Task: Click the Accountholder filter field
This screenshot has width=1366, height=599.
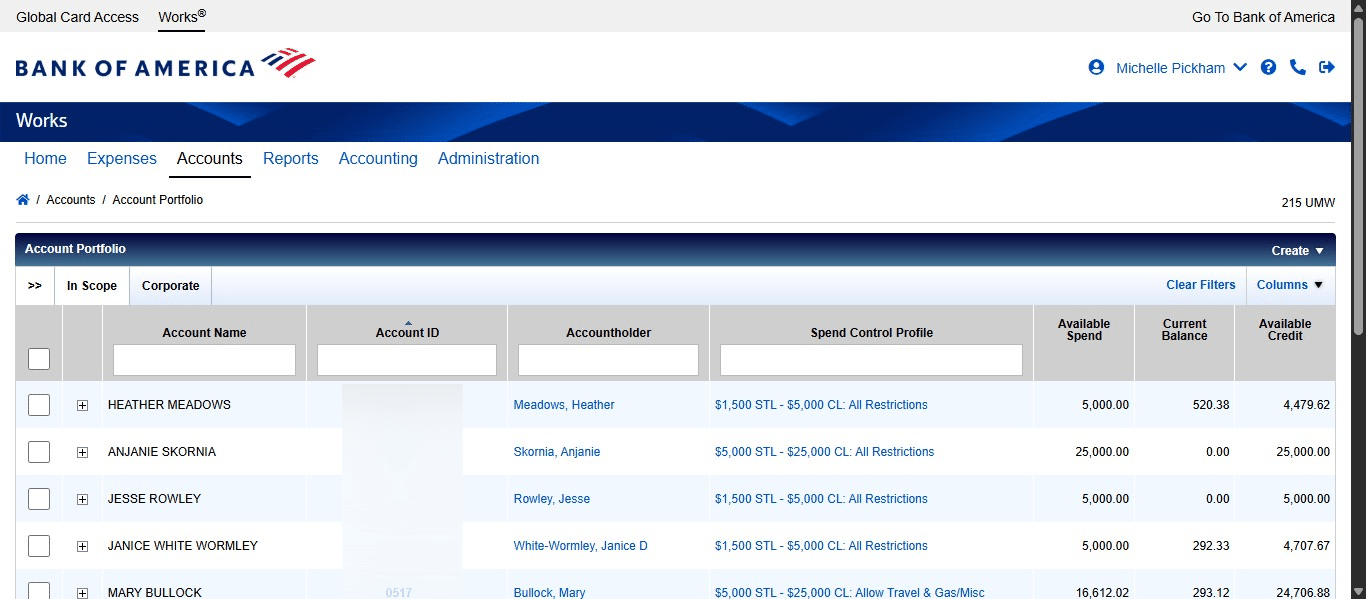Action: (x=608, y=360)
